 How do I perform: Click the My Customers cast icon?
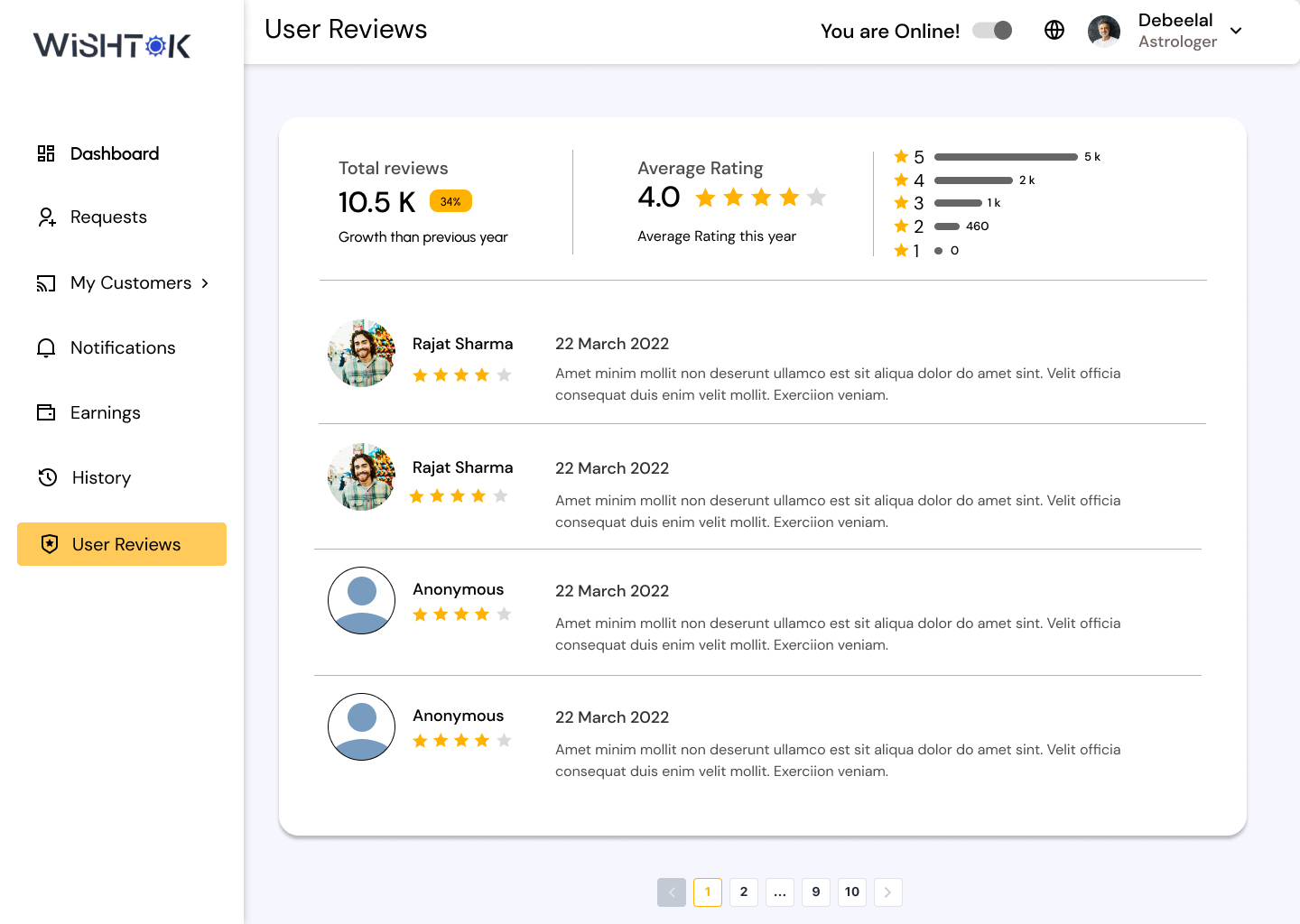pos(46,283)
